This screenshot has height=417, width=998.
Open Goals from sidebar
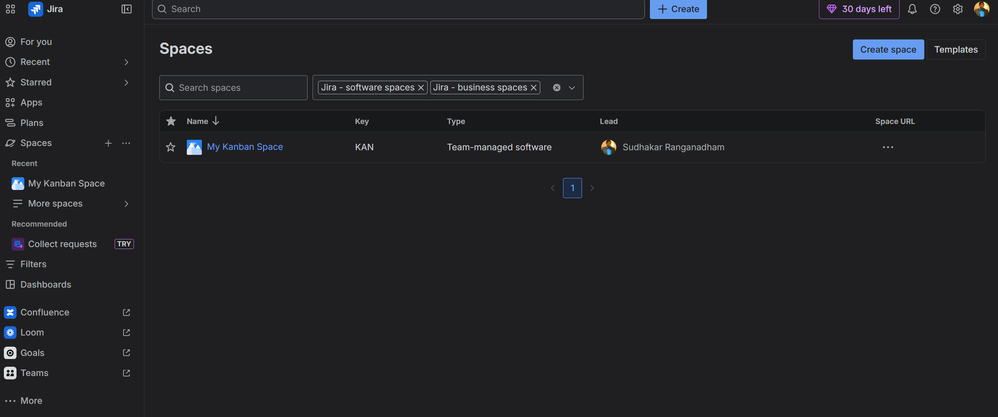(32, 353)
